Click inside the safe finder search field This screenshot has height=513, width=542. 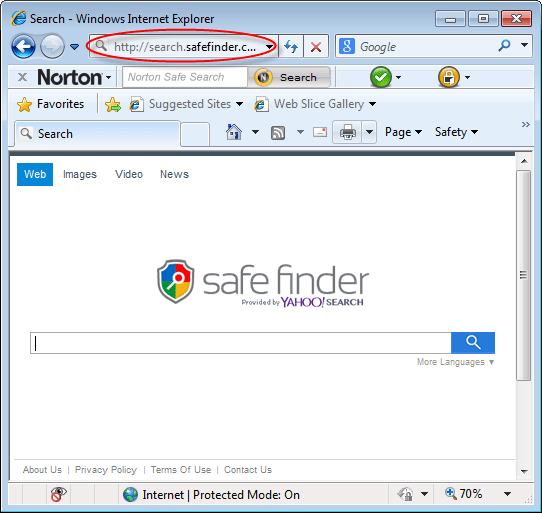pyautogui.click(x=241, y=343)
